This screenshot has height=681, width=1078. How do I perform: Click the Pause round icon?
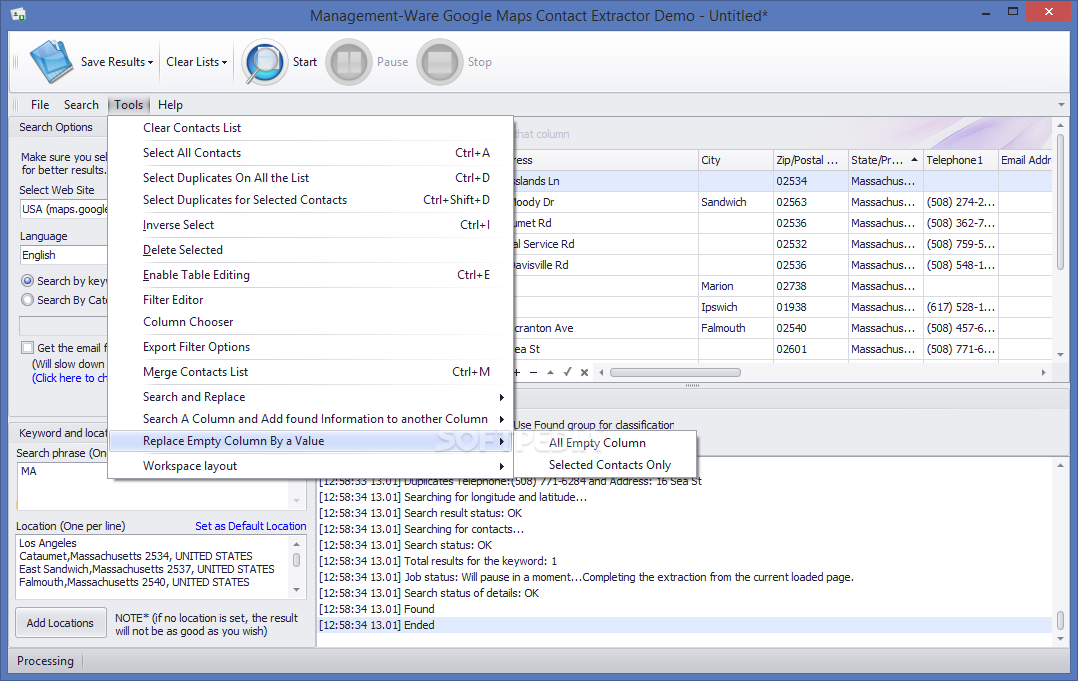(x=349, y=62)
